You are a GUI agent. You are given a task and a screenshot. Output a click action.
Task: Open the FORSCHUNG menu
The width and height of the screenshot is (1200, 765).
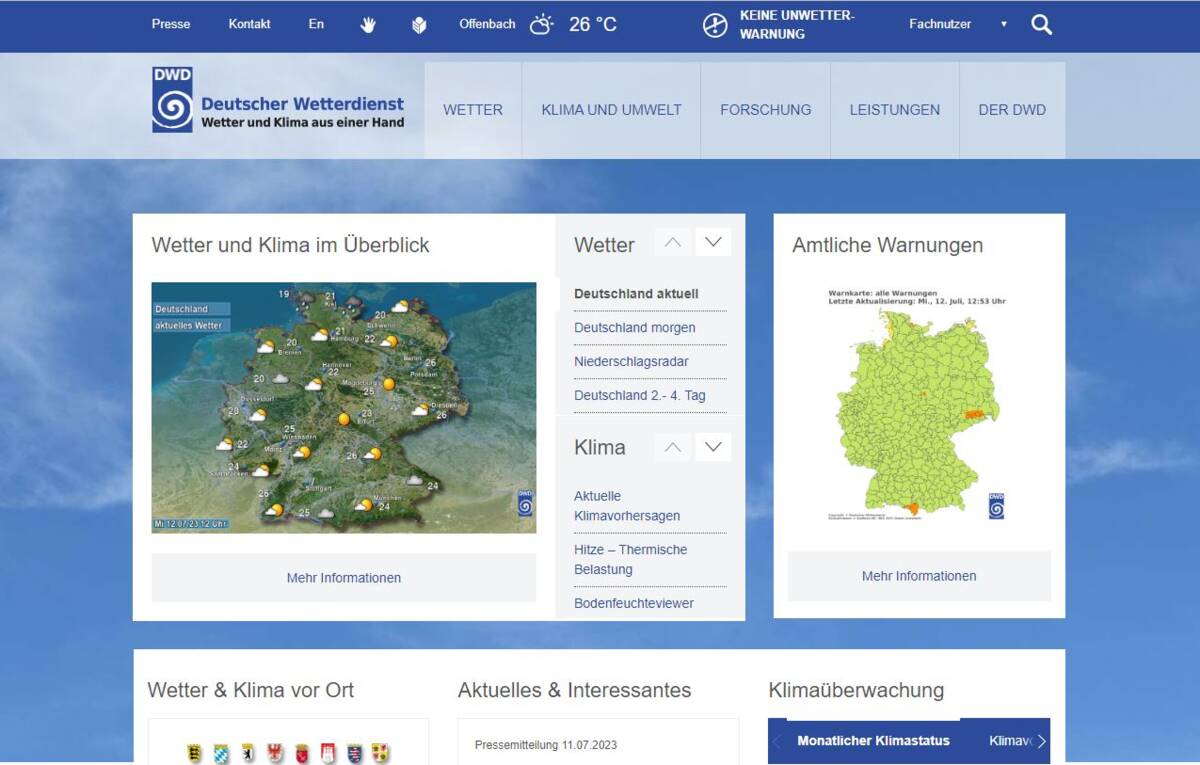click(765, 110)
